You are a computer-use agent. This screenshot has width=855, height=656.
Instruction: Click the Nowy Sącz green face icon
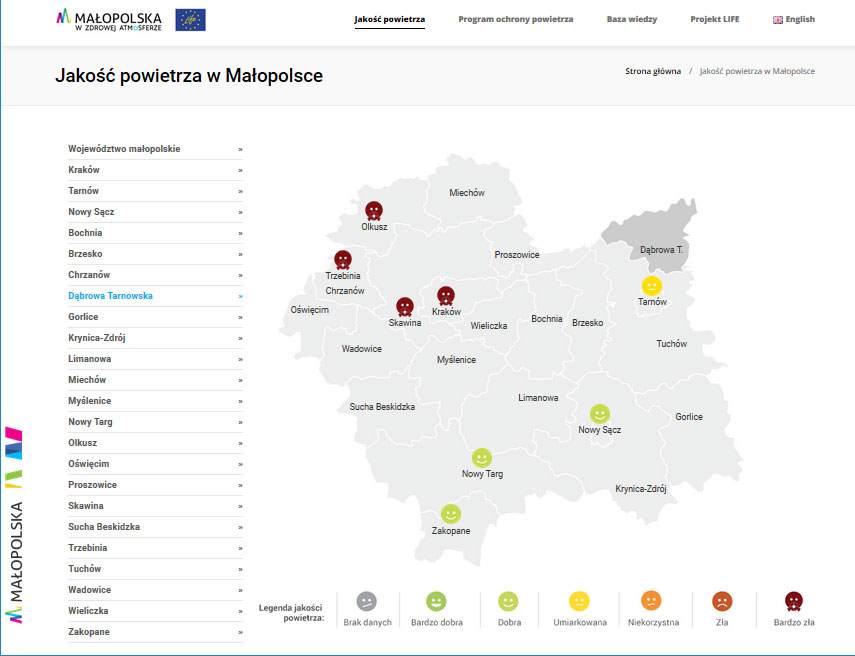click(599, 413)
